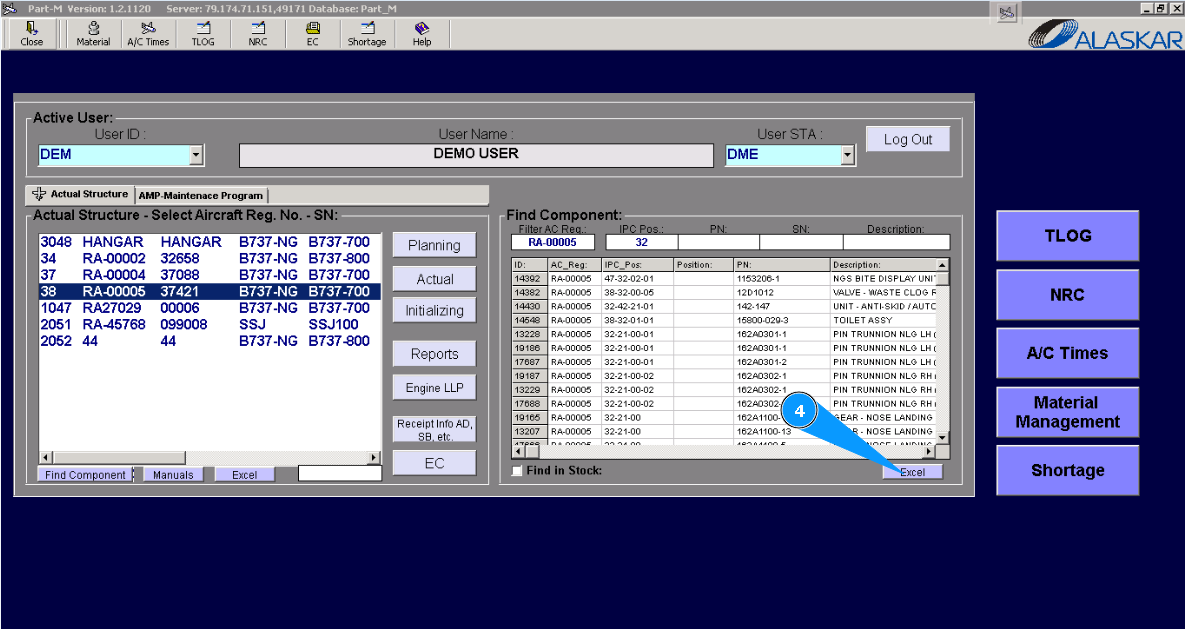Expand the User ID dropdown
Screen dimensions: 1185x630
tap(196, 155)
